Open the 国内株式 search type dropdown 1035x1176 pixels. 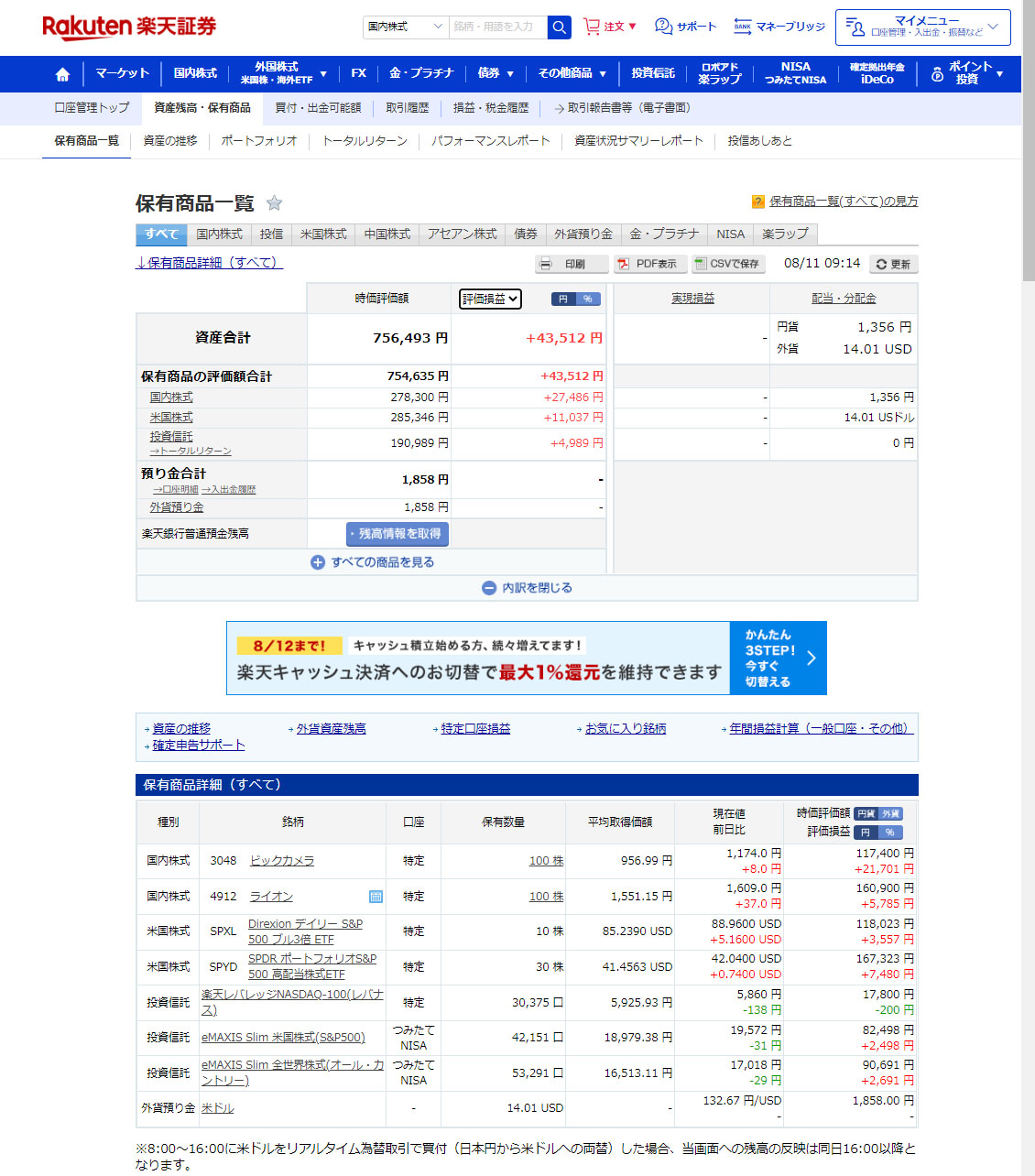405,27
